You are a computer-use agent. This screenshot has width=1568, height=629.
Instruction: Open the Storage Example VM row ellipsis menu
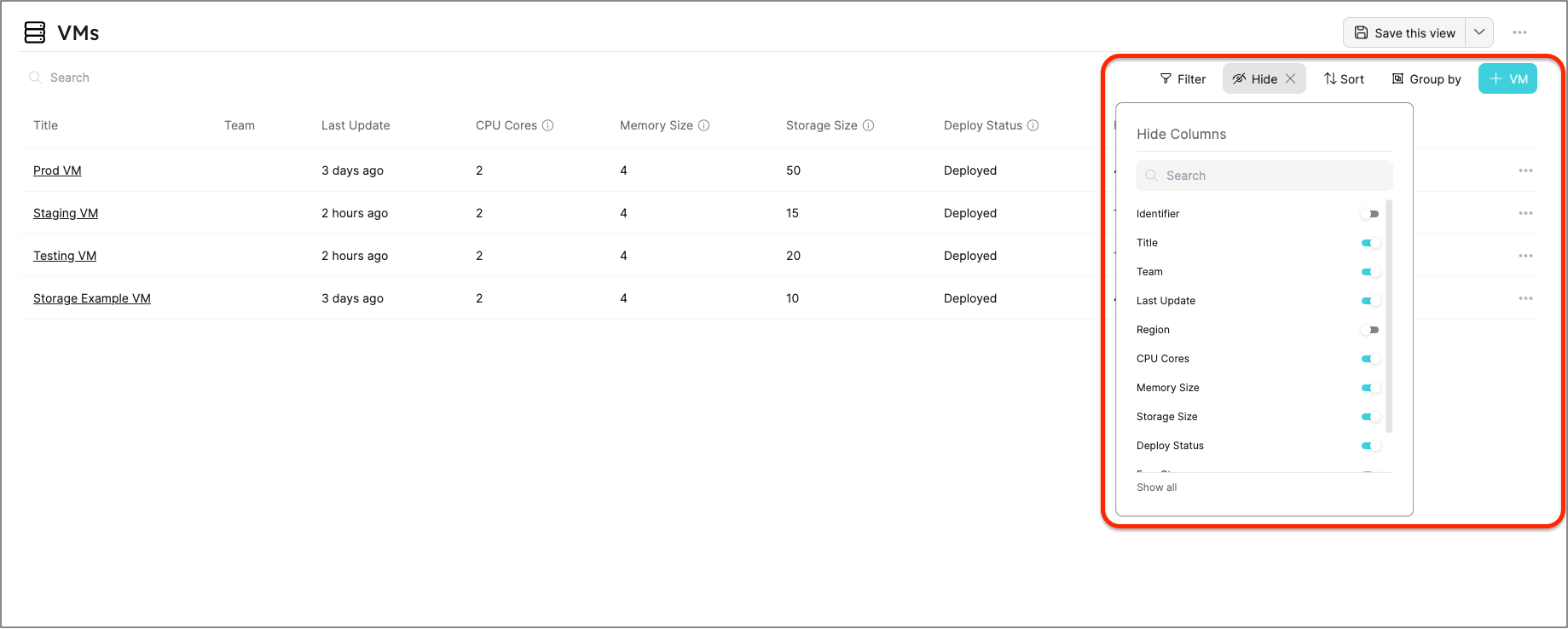click(x=1525, y=298)
